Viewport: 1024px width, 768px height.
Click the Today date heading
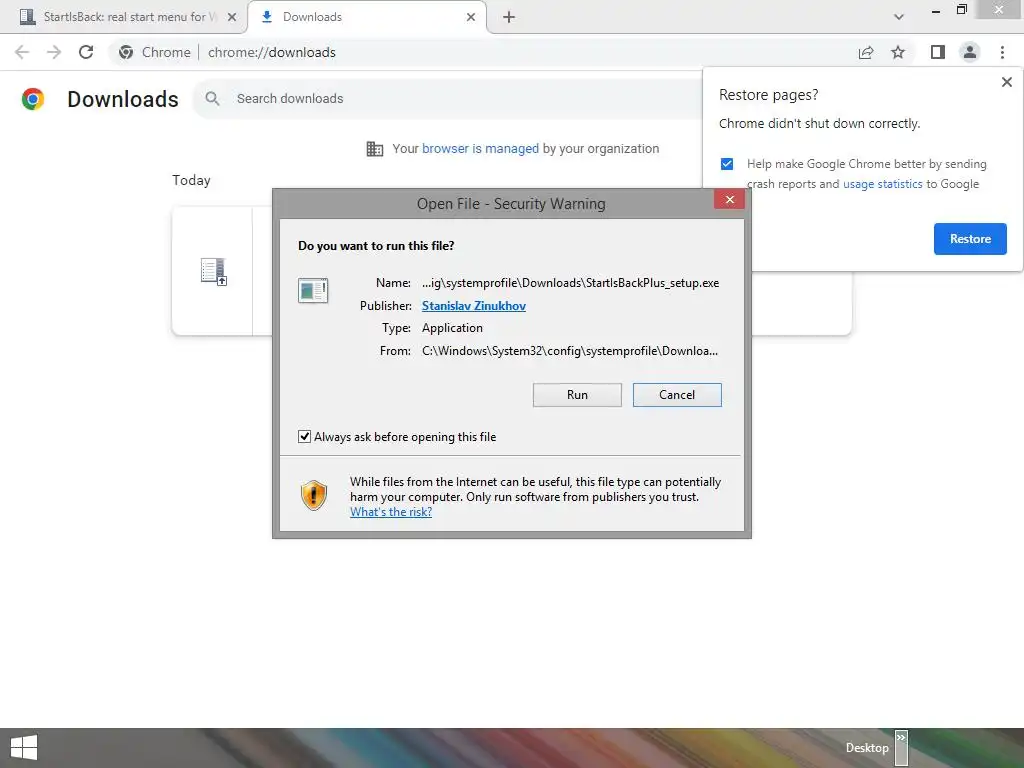[191, 180]
